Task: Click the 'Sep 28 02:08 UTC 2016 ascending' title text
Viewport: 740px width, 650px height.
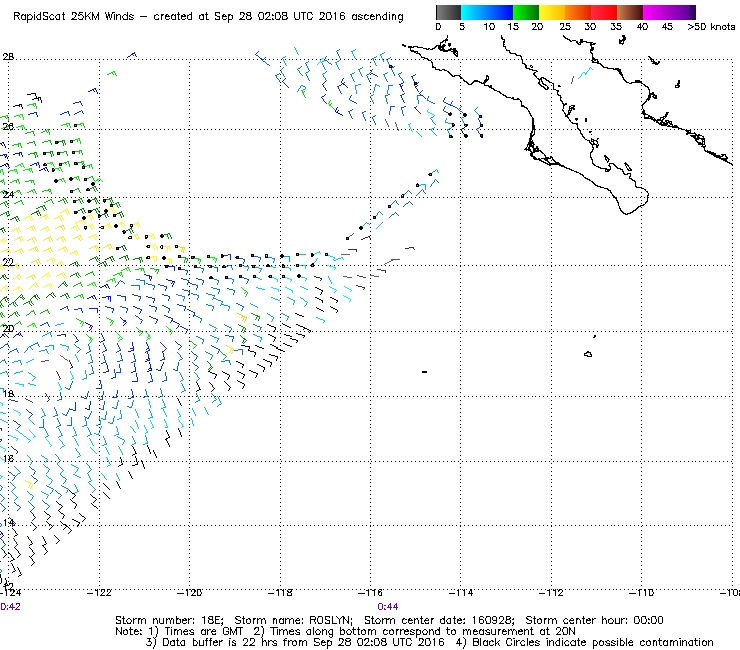Action: point(309,17)
